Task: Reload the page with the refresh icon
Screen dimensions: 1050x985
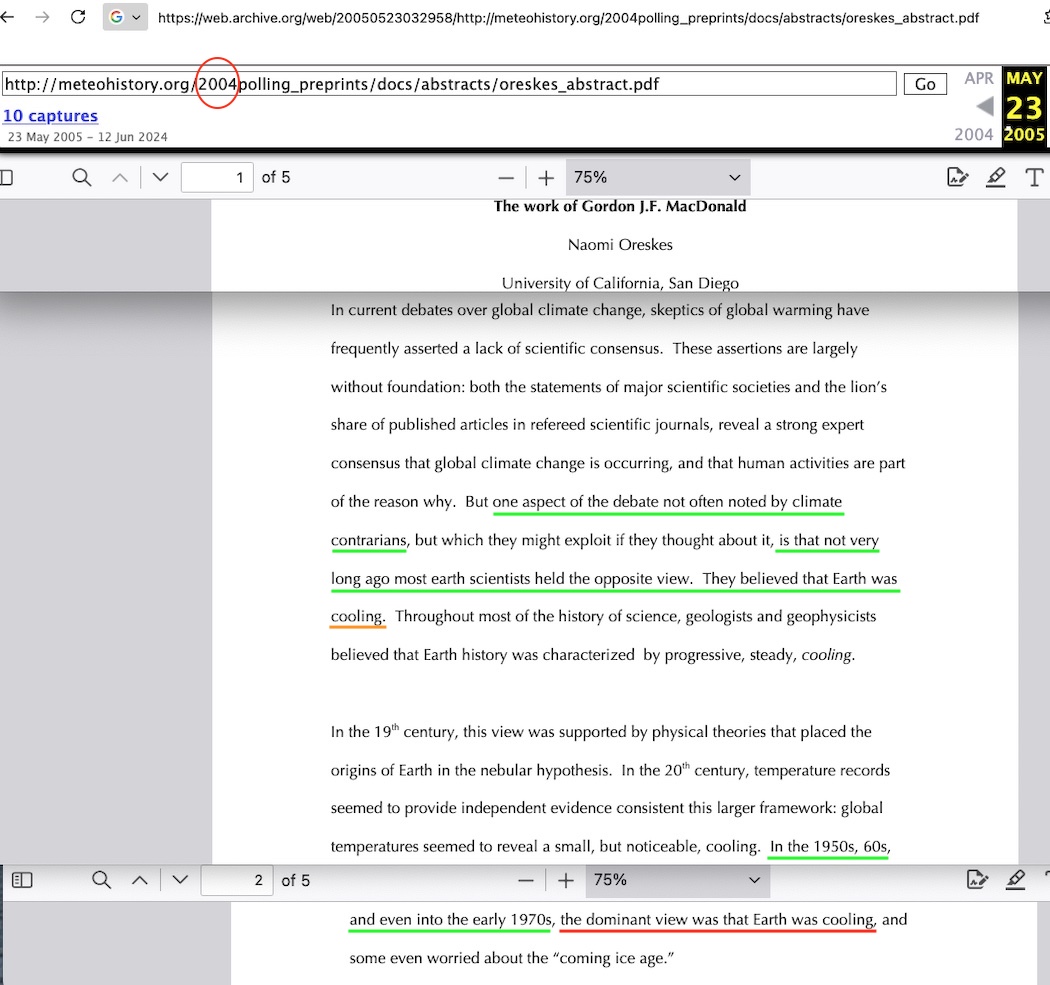Action: click(77, 18)
